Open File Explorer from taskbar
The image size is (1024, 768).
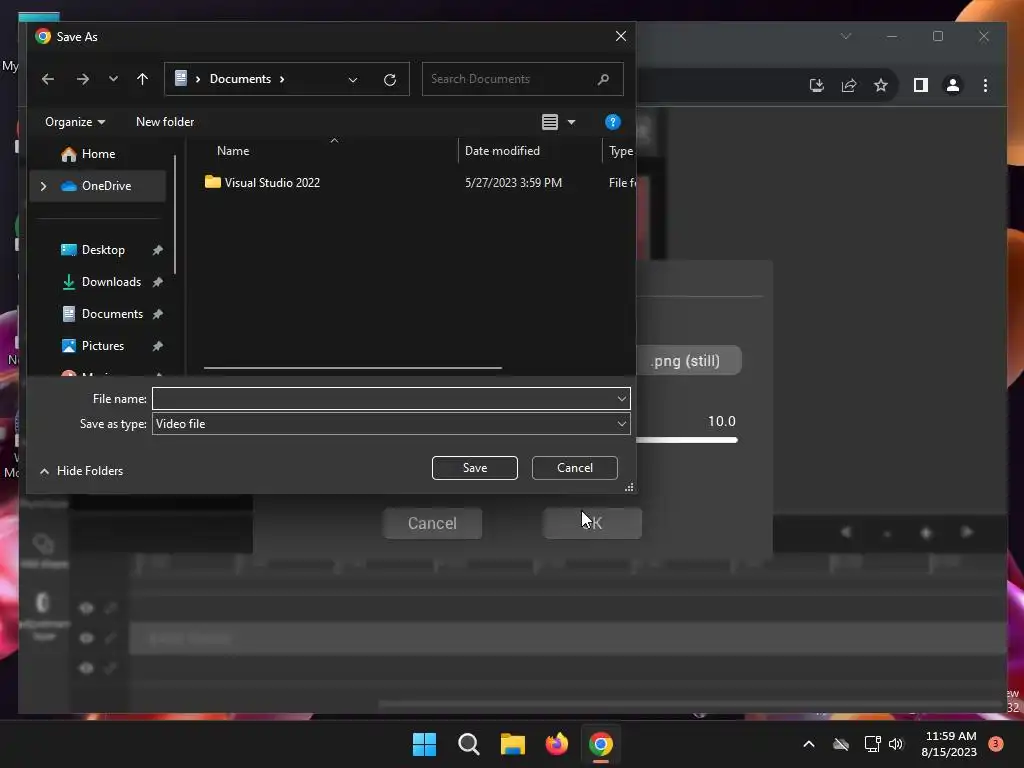pyautogui.click(x=513, y=744)
